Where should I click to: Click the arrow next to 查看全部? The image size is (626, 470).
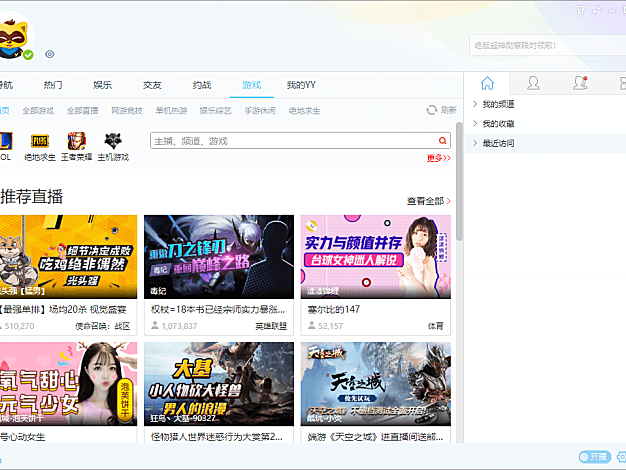coord(448,201)
